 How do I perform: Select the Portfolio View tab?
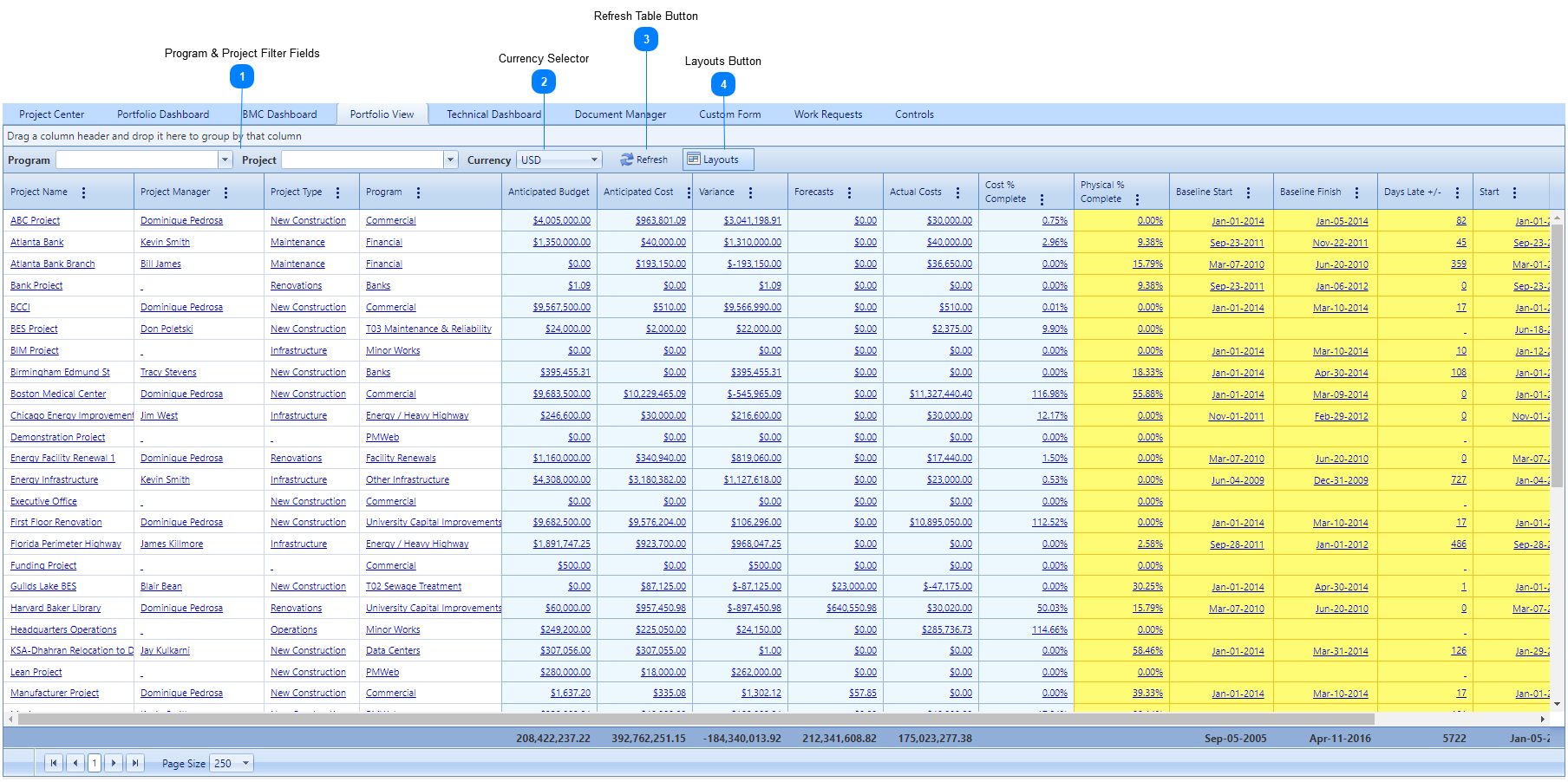[382, 114]
